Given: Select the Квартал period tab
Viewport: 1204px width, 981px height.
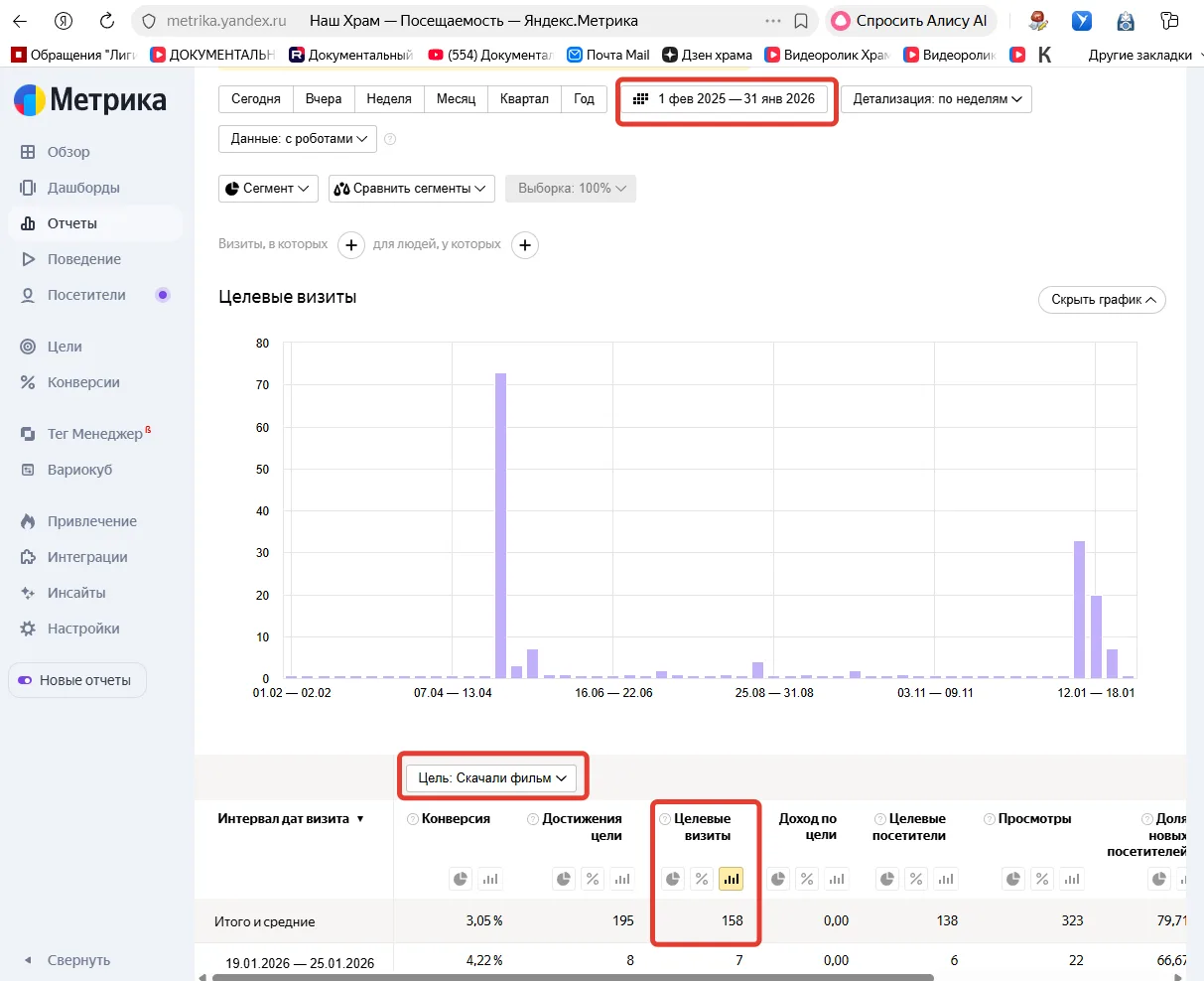Looking at the screenshot, I should tap(524, 99).
